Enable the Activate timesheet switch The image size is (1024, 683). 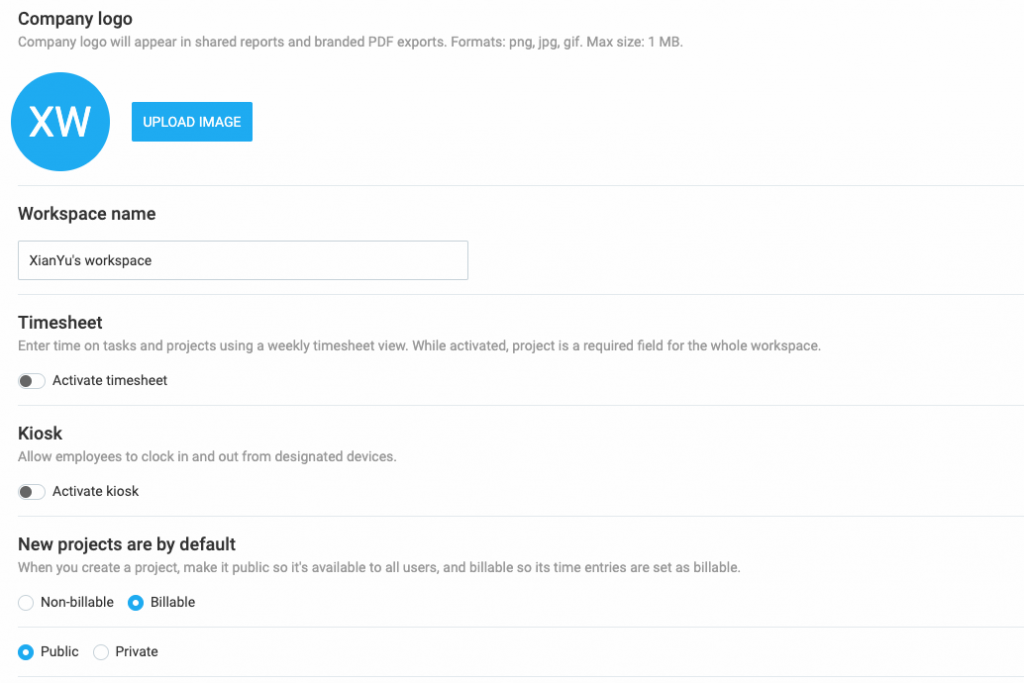(32, 381)
